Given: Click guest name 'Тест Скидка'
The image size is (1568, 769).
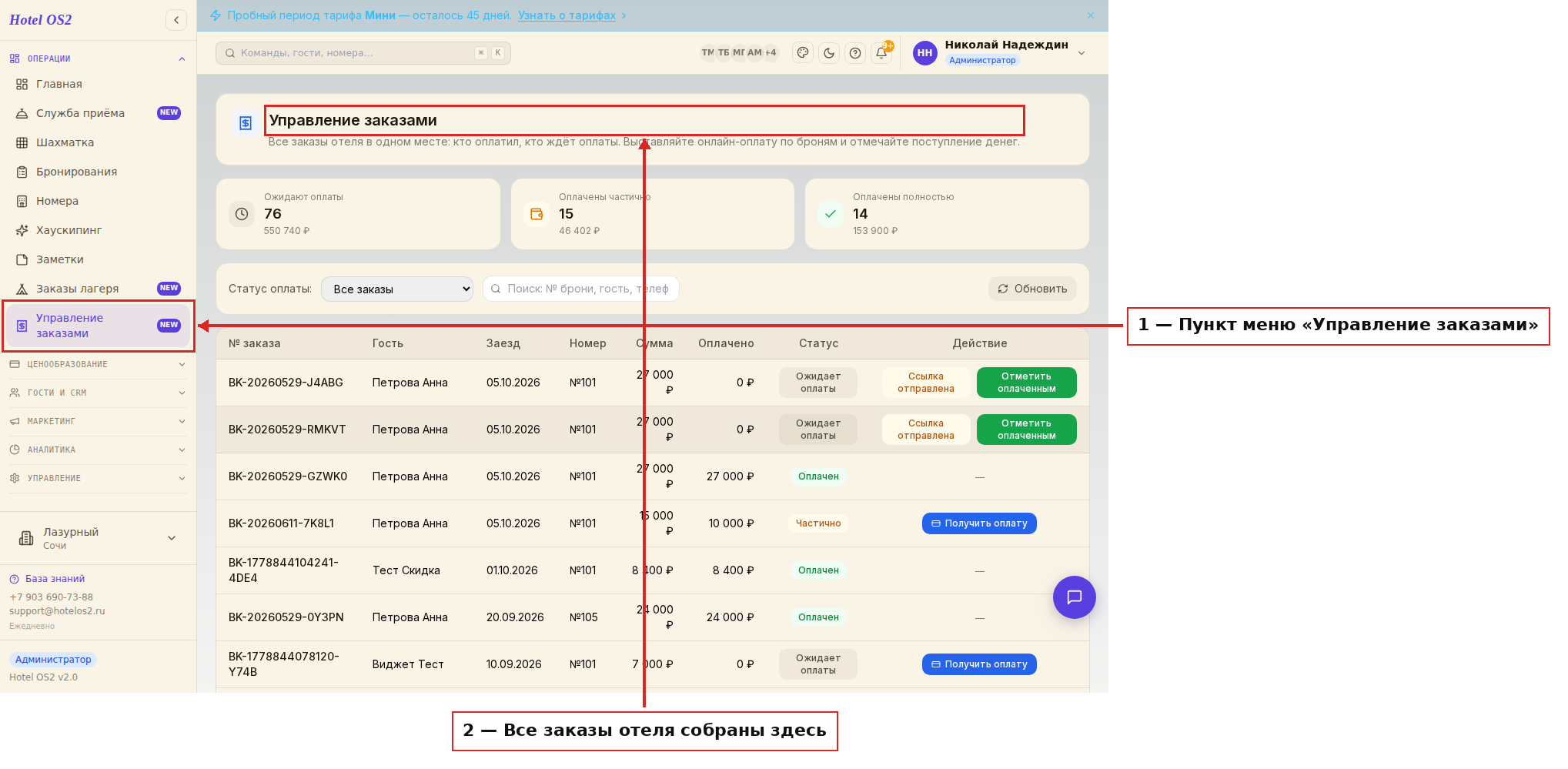Looking at the screenshot, I should pos(406,570).
